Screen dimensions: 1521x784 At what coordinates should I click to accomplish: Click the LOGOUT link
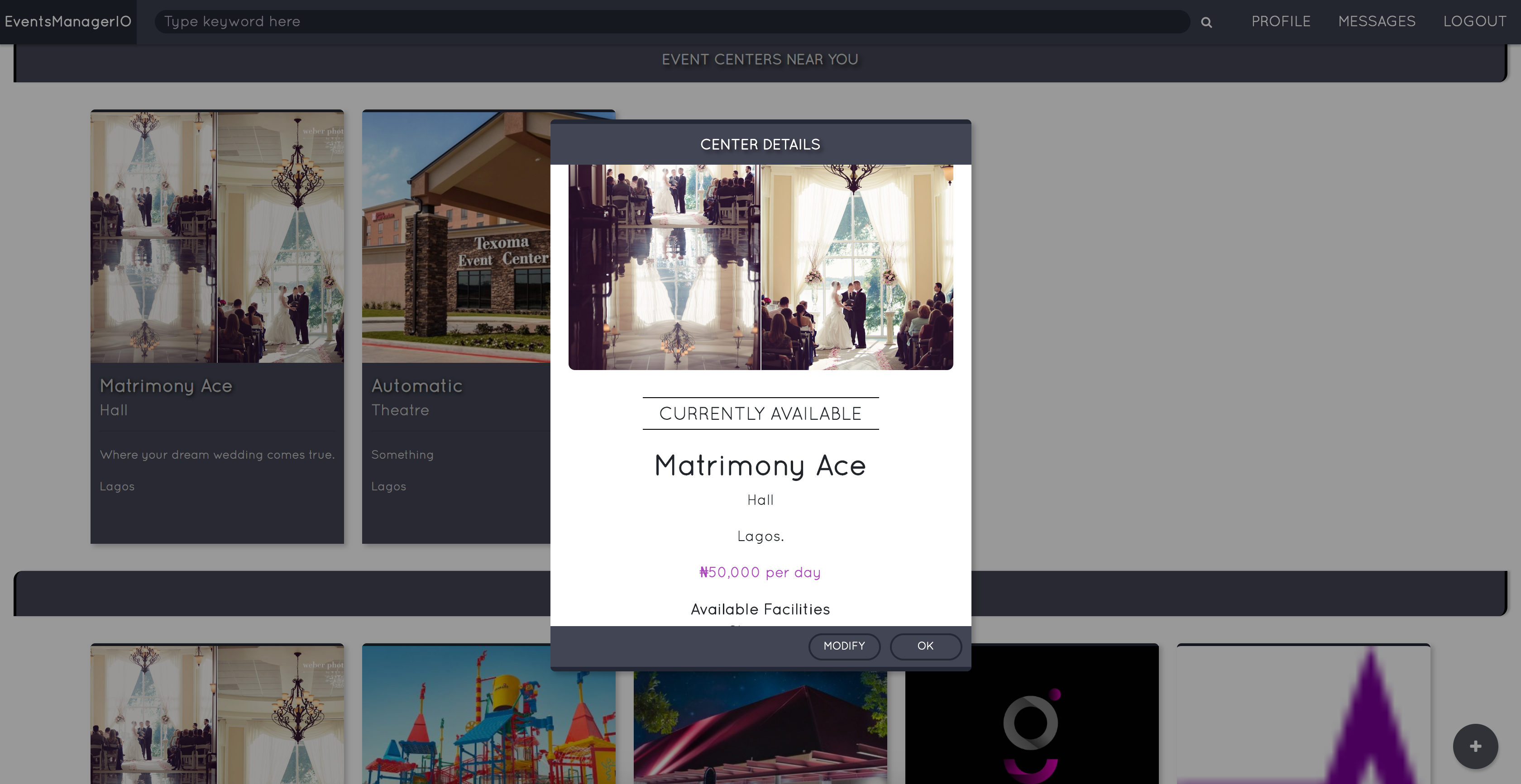click(x=1474, y=22)
